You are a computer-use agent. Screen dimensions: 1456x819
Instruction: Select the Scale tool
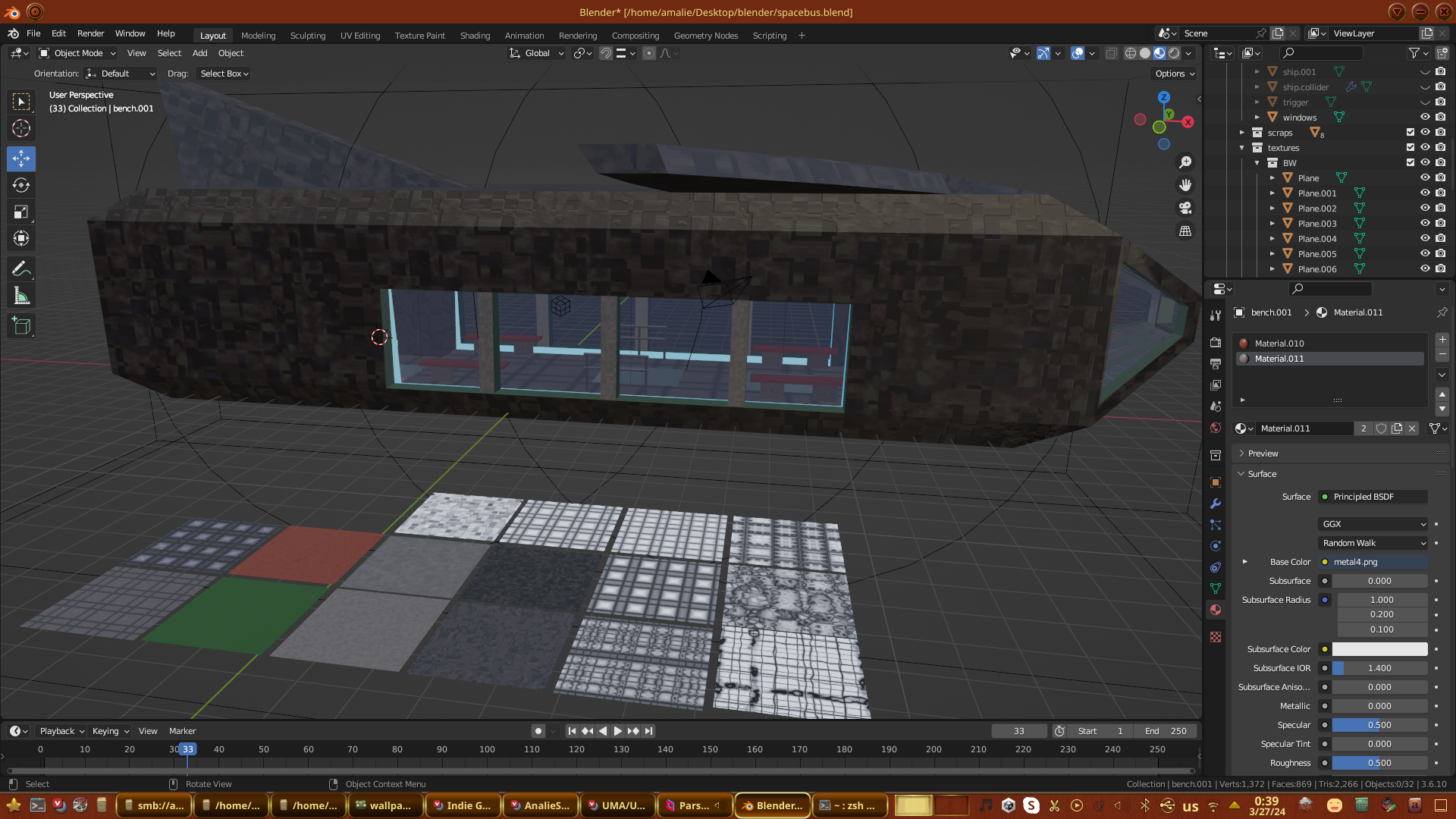tap(21, 212)
